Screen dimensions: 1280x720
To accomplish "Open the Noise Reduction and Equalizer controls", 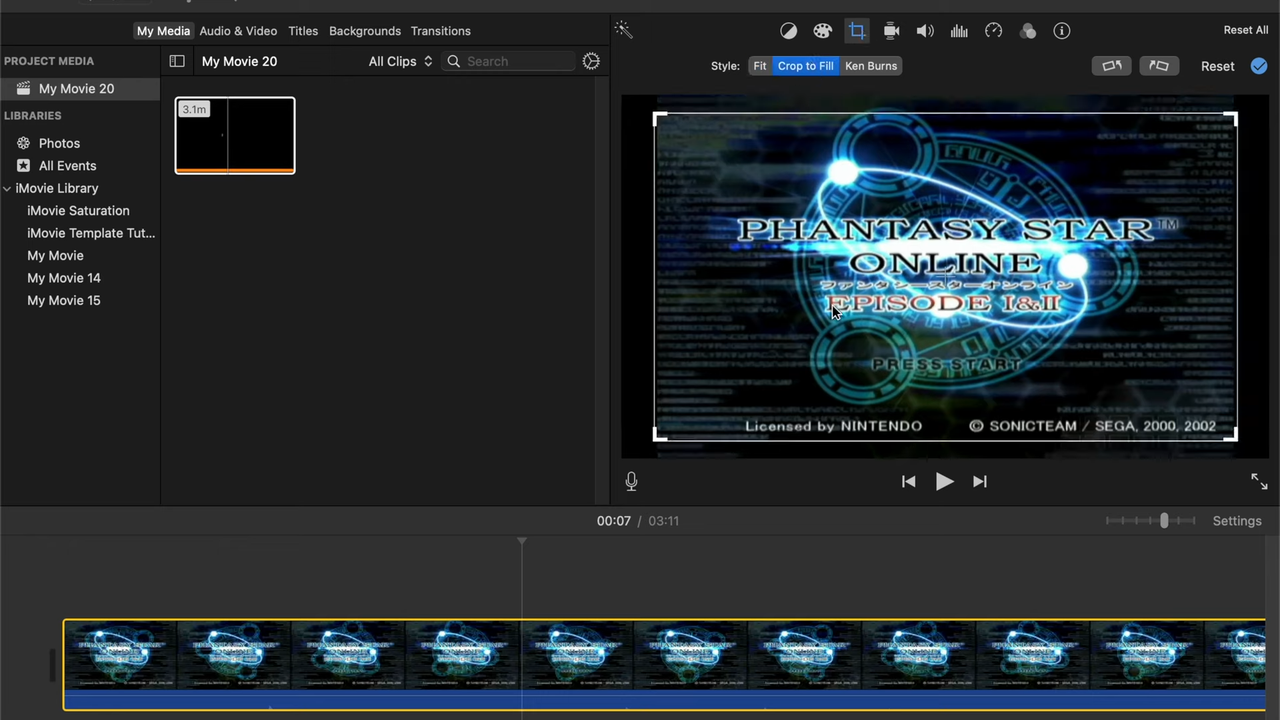I will click(959, 31).
